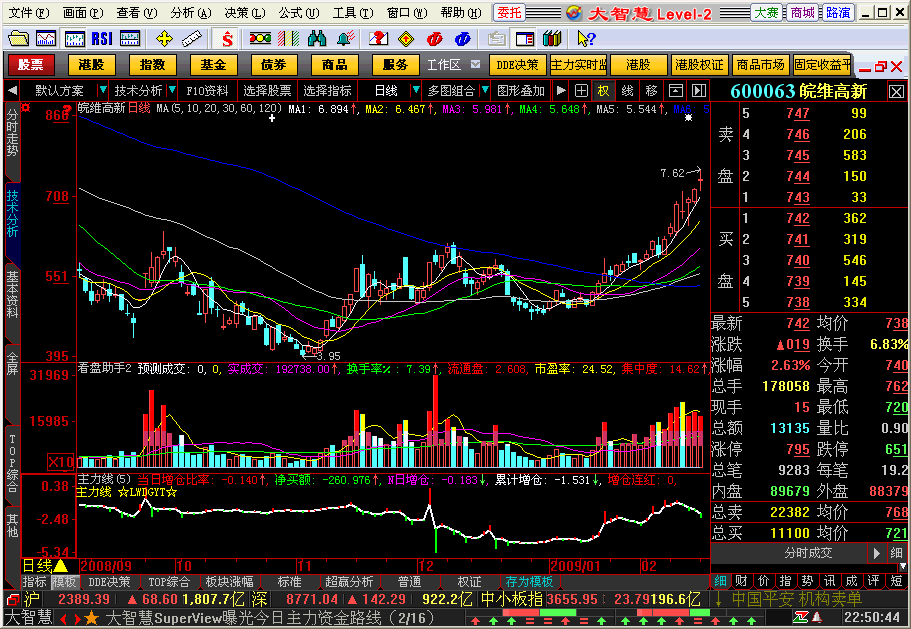
Task: Open the 工作区 dropdown arrow
Action: 475,64
